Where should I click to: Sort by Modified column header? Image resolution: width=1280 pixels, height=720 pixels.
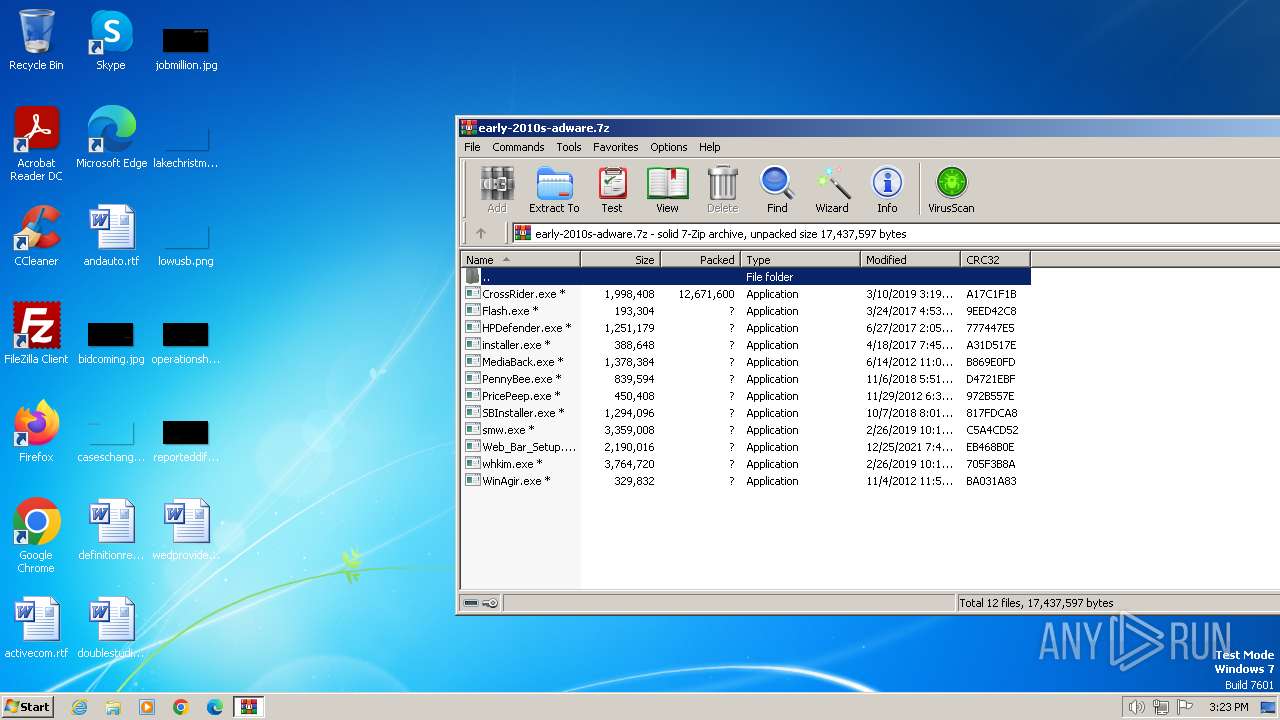(x=910, y=260)
